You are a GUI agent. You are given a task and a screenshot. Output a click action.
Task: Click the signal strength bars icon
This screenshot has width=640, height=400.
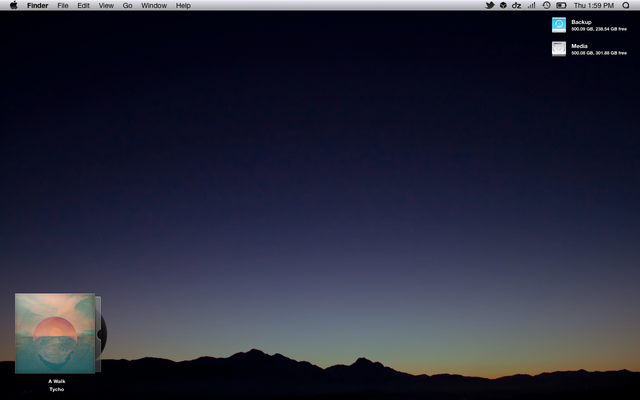(x=531, y=5)
